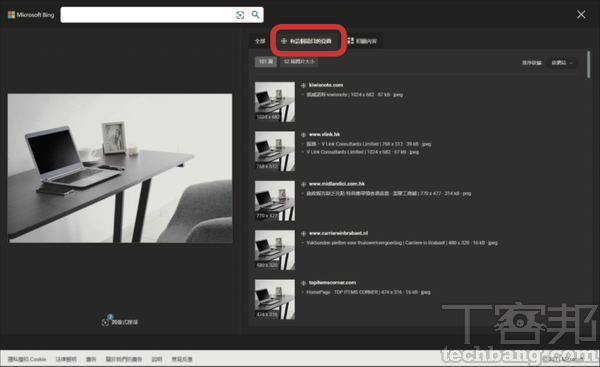This screenshot has height=367, width=600.
Task: Open HomePage - TOP ITEMS CORNER result
Action: [368, 292]
